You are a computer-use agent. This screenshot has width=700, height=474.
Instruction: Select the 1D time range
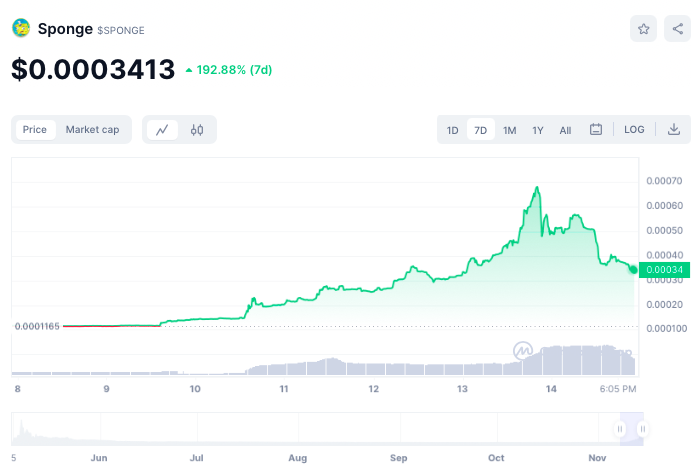click(452, 130)
